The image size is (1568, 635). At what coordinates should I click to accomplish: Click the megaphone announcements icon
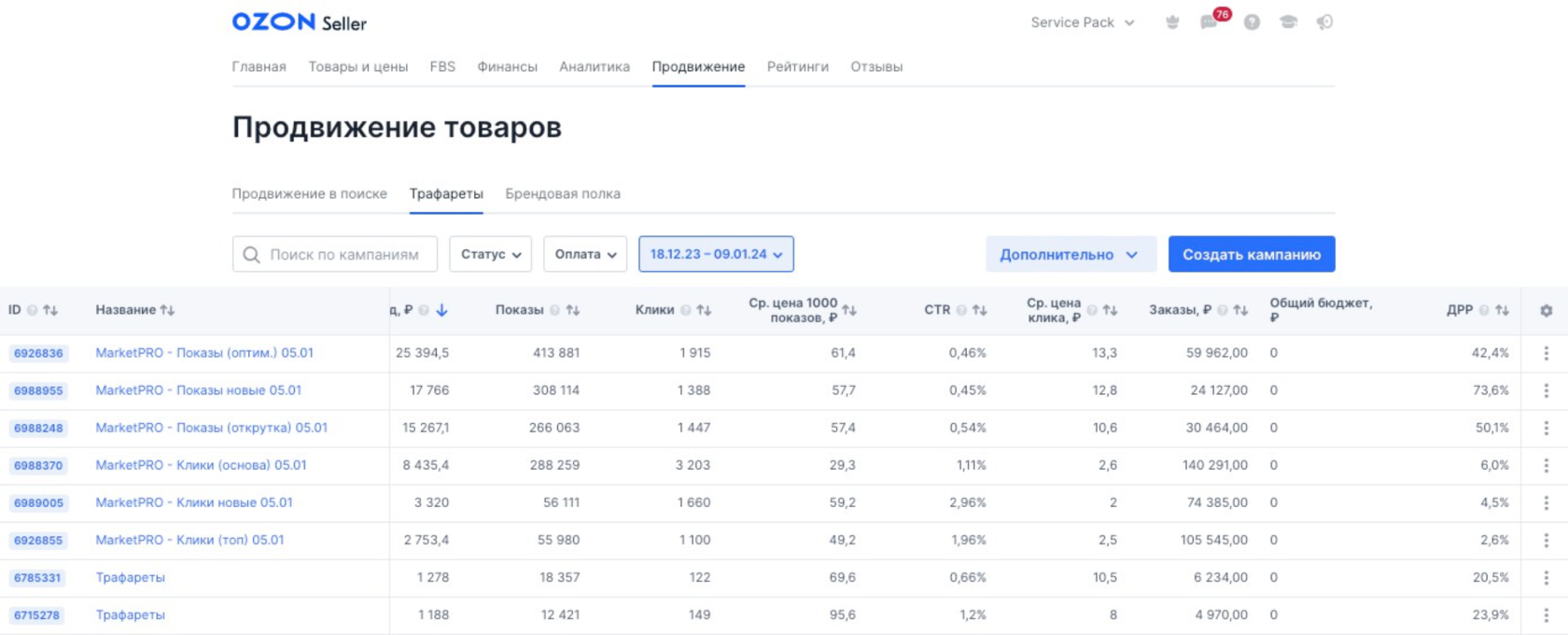(x=1324, y=22)
